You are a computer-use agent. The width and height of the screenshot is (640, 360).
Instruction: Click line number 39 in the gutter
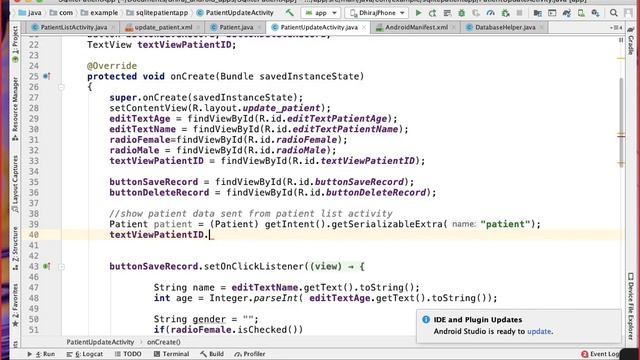33,224
